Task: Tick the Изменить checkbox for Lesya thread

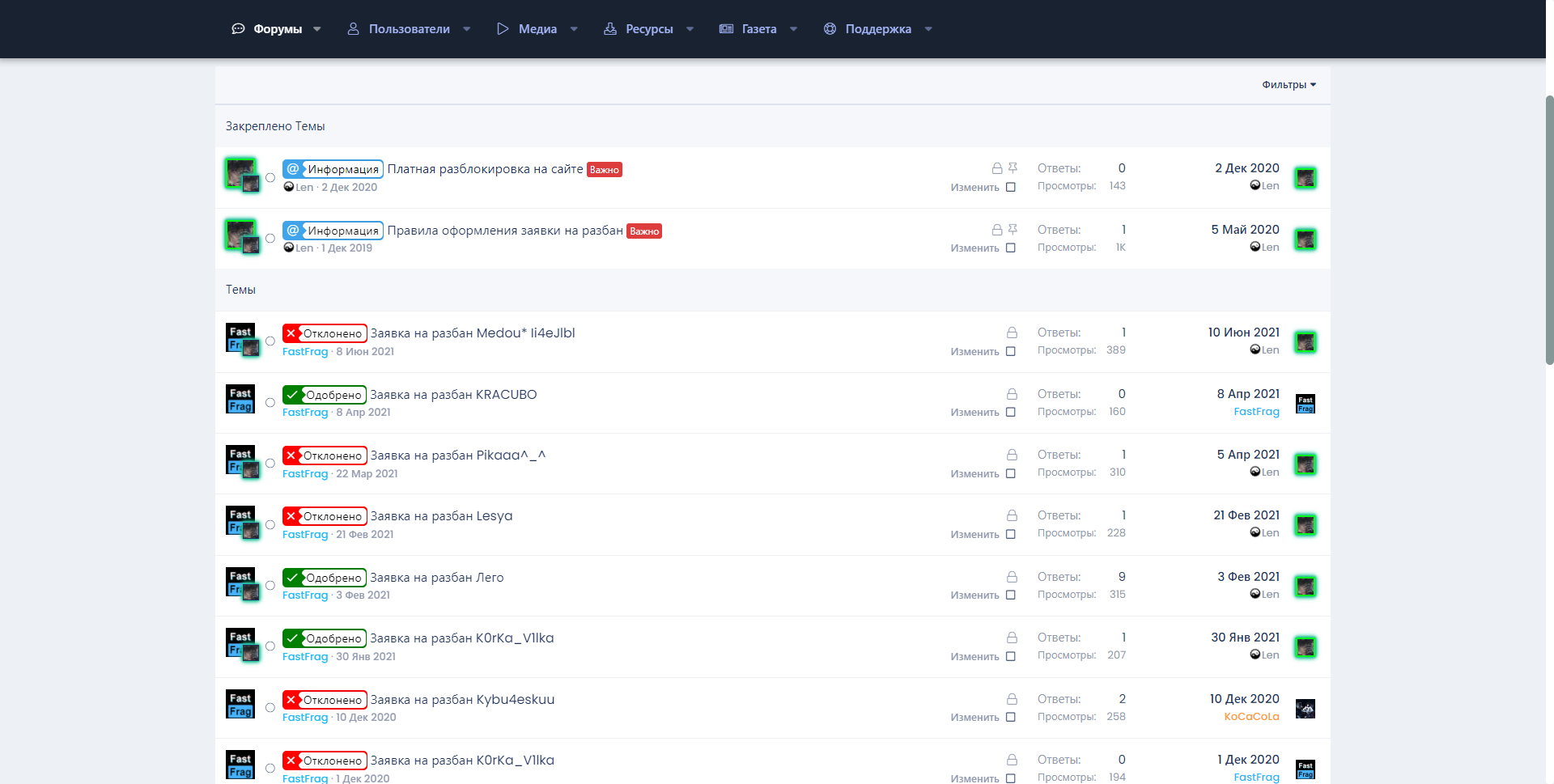Action: tap(1010, 534)
